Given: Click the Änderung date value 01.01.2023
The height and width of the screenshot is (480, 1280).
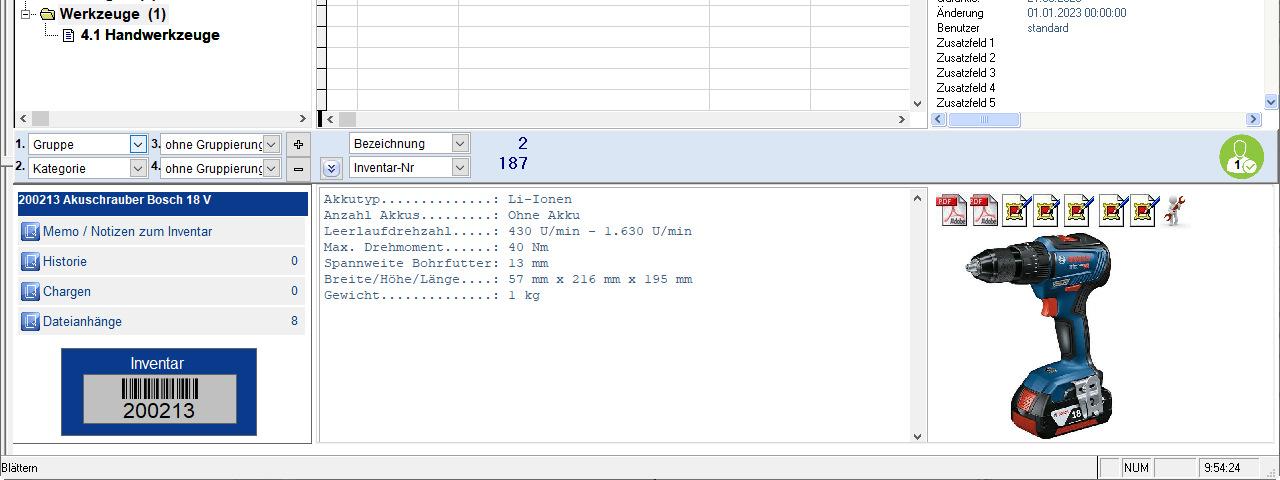Looking at the screenshot, I should (x=1076, y=13).
